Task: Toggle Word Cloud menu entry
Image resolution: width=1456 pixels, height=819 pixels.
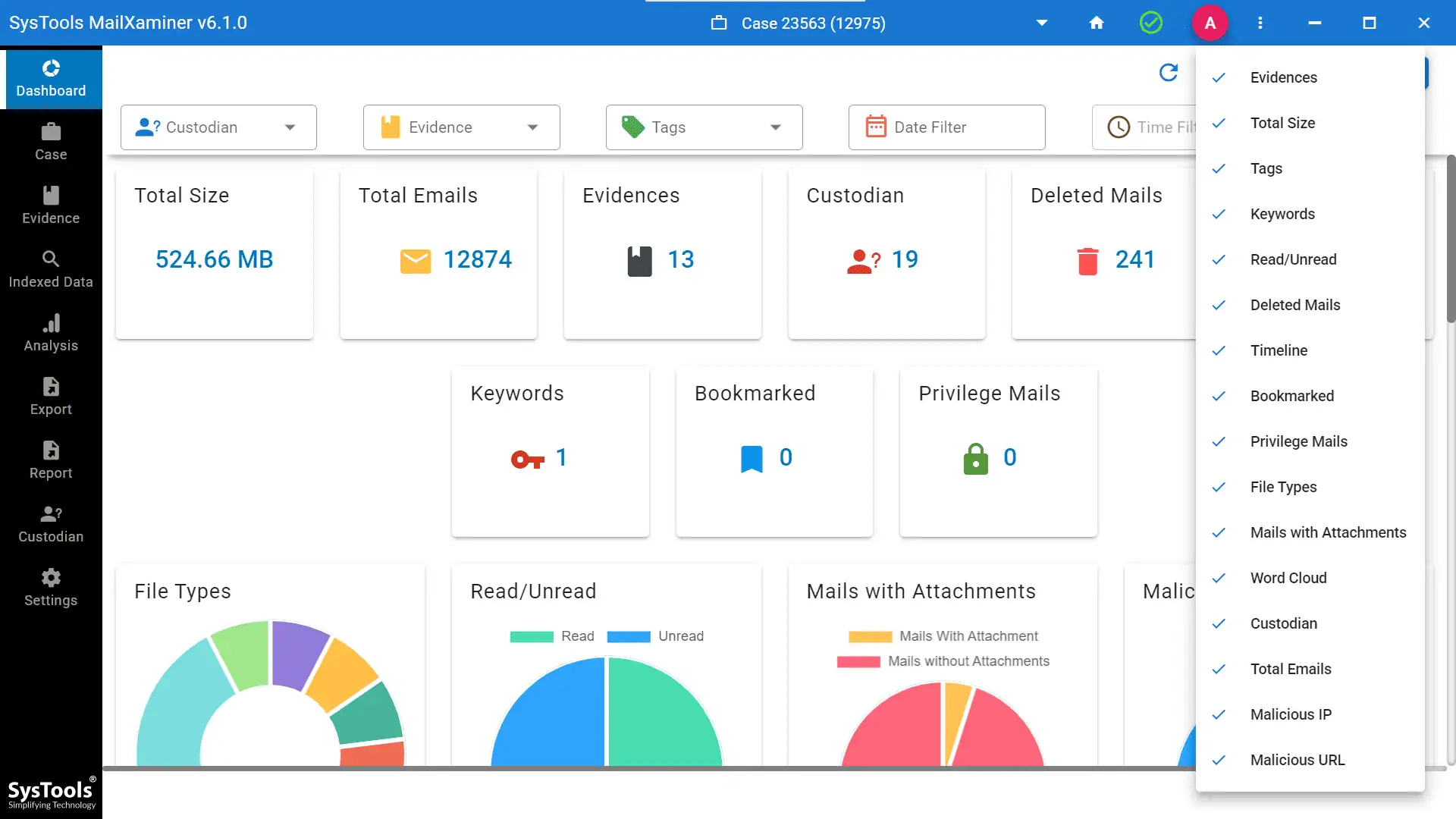Action: point(1310,578)
